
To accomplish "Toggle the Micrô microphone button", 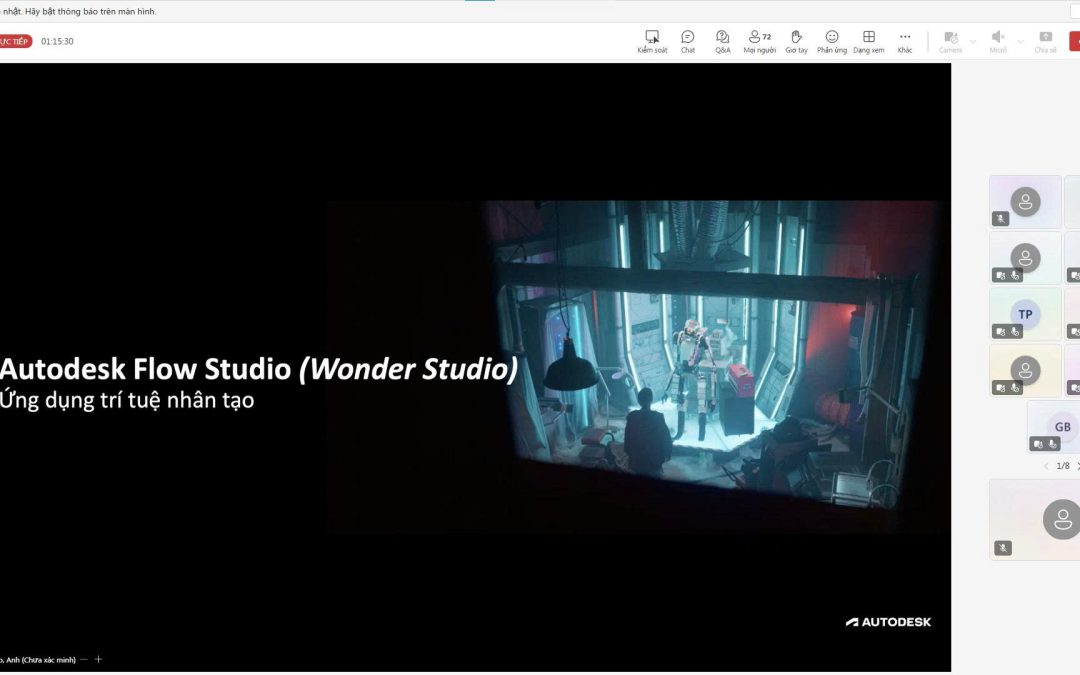I will point(998,41).
